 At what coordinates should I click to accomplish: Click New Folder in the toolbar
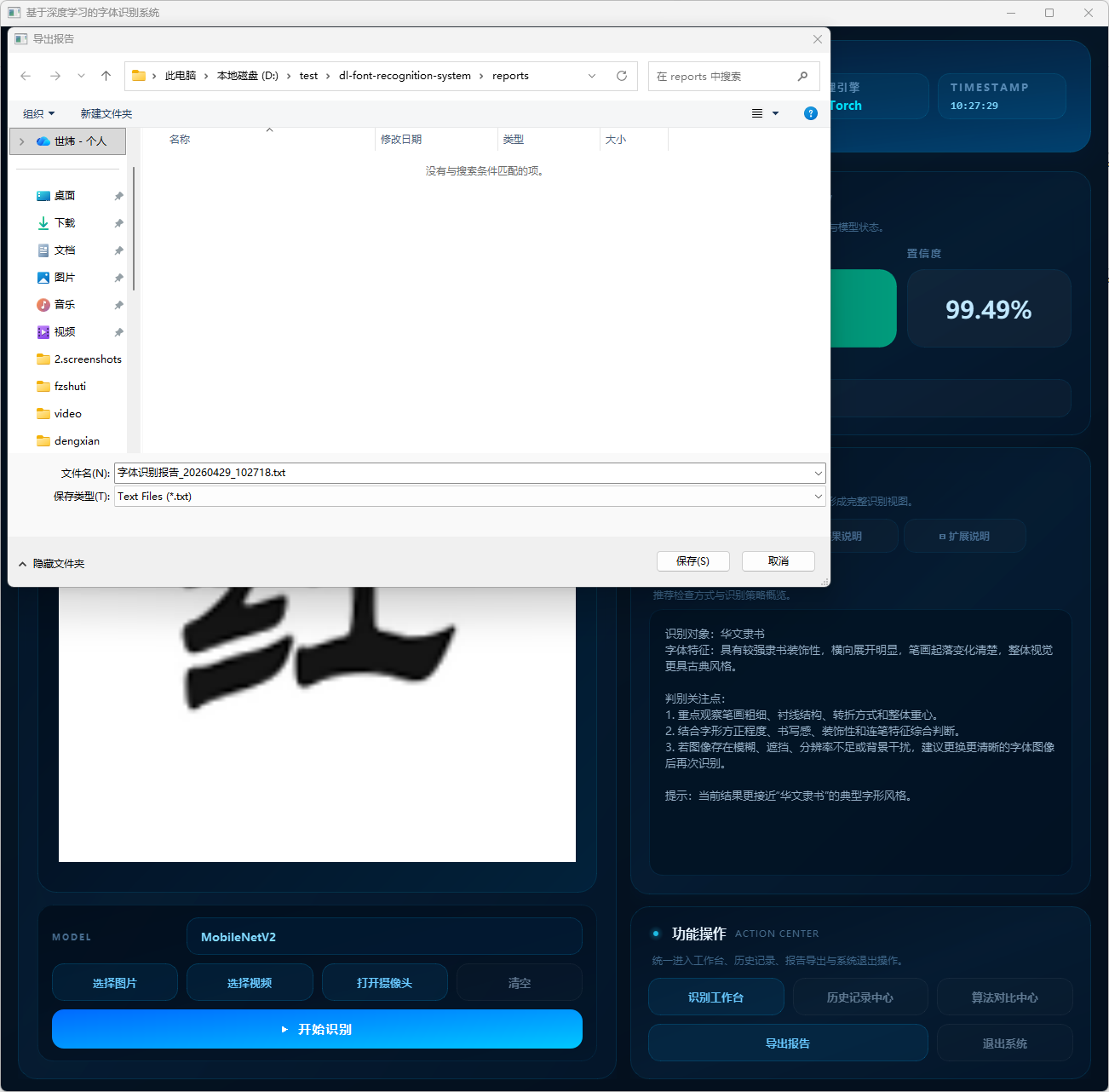[106, 114]
